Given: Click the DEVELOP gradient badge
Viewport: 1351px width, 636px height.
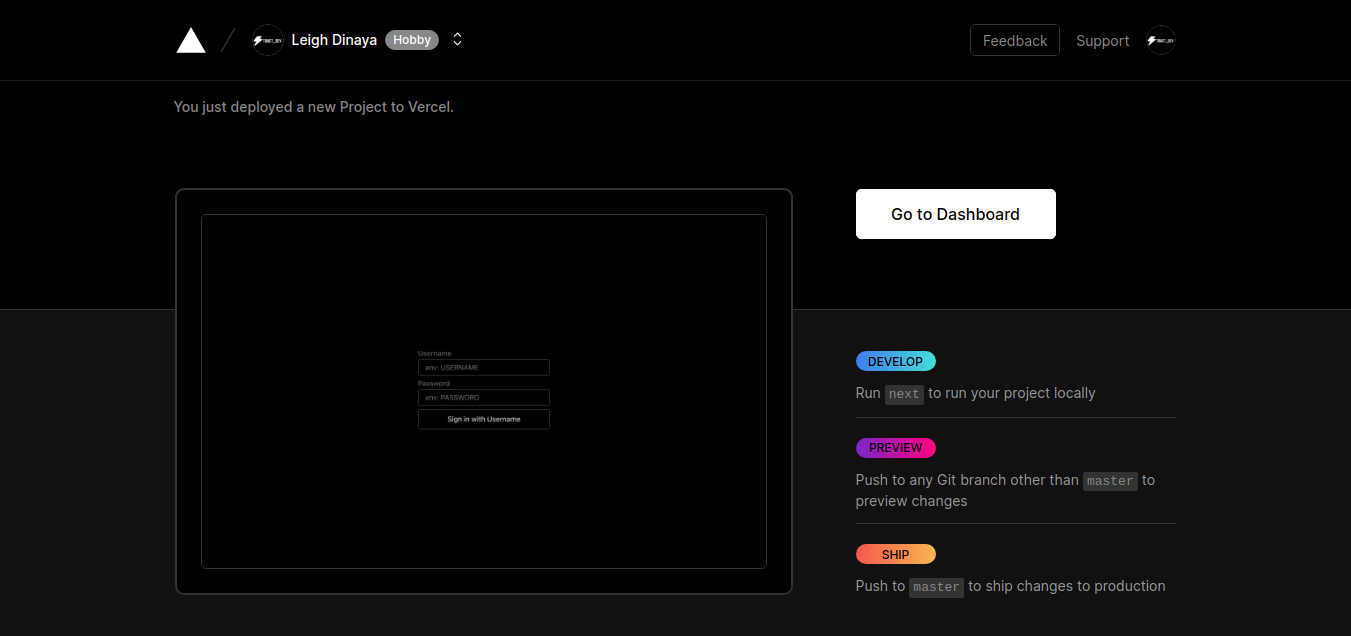Looking at the screenshot, I should [896, 362].
